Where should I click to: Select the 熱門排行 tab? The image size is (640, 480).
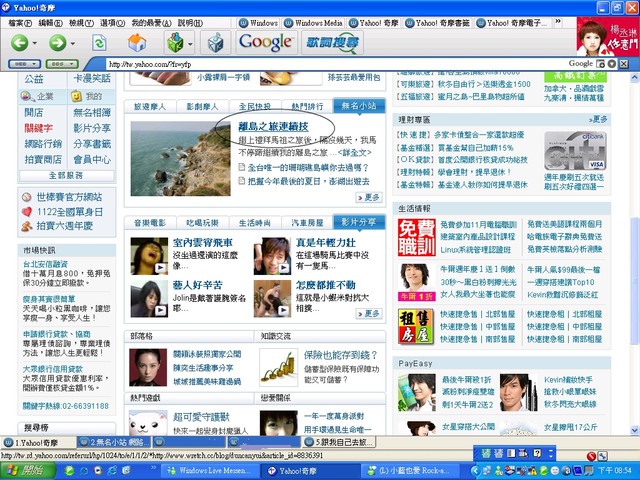pos(307,107)
